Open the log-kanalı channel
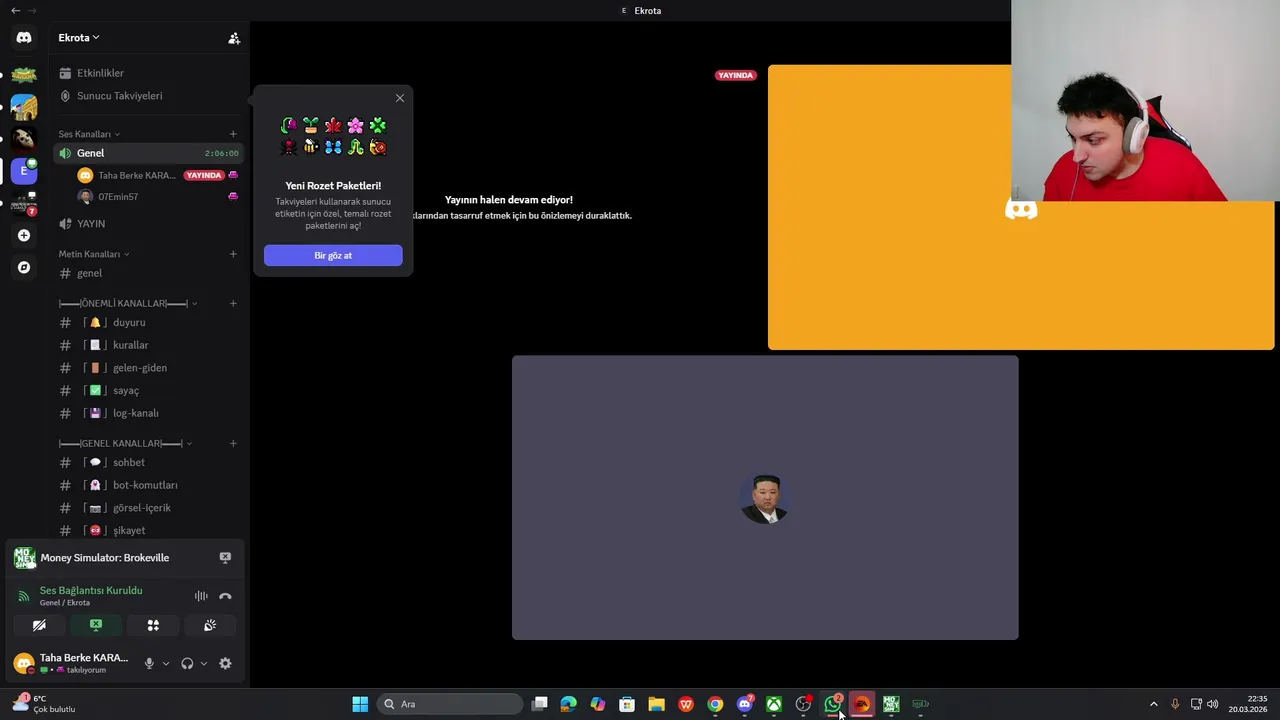 click(x=148, y=413)
